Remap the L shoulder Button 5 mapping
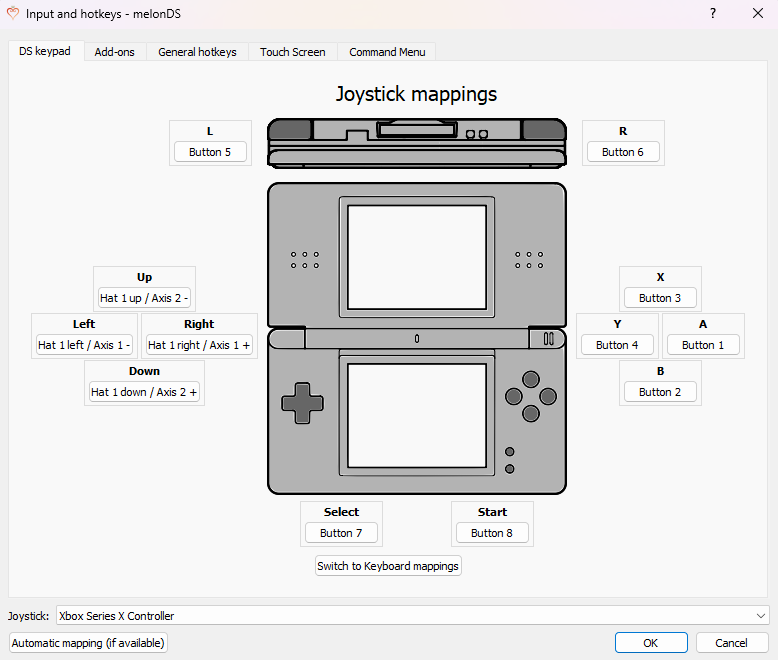The height and width of the screenshot is (660, 778). coord(210,152)
